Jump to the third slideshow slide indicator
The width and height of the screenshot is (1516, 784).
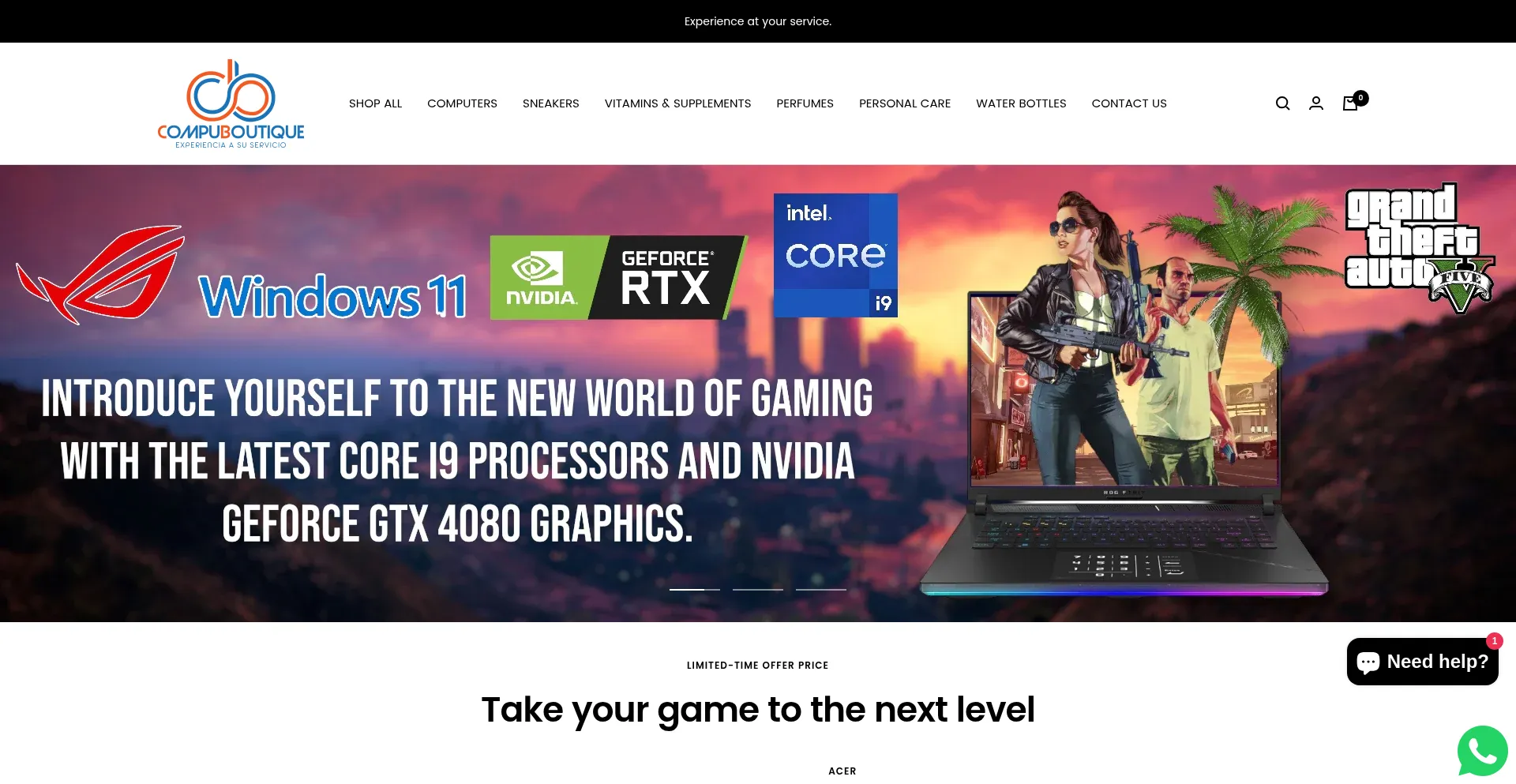pyautogui.click(x=821, y=589)
